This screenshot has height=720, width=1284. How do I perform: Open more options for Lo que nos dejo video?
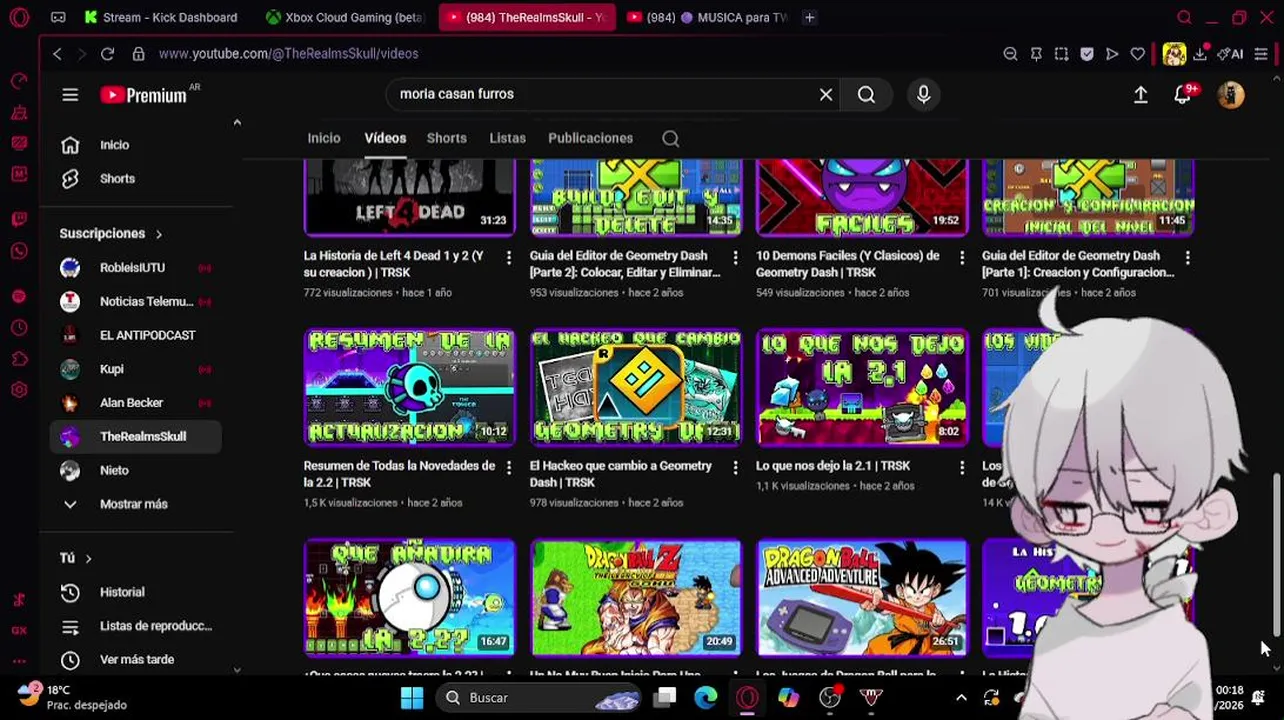tap(962, 467)
